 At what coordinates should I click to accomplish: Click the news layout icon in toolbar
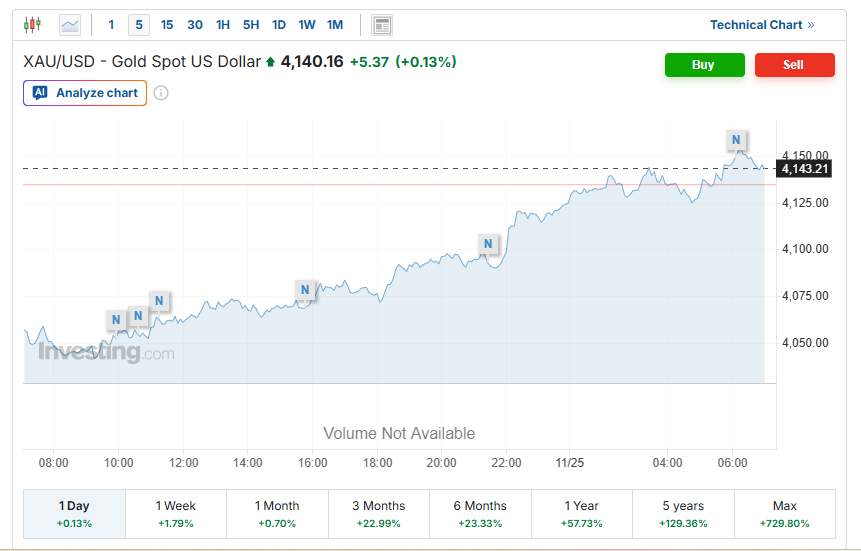[x=381, y=25]
